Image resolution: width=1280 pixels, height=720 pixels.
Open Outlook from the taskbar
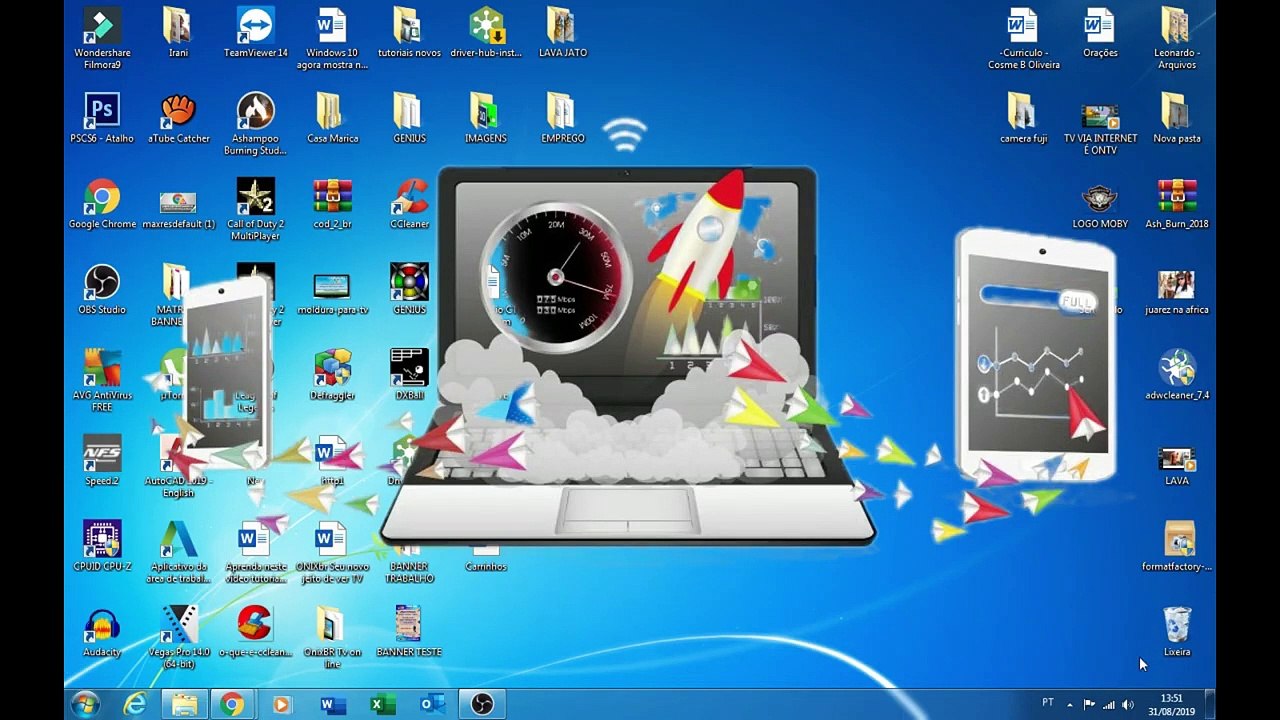[x=432, y=705]
